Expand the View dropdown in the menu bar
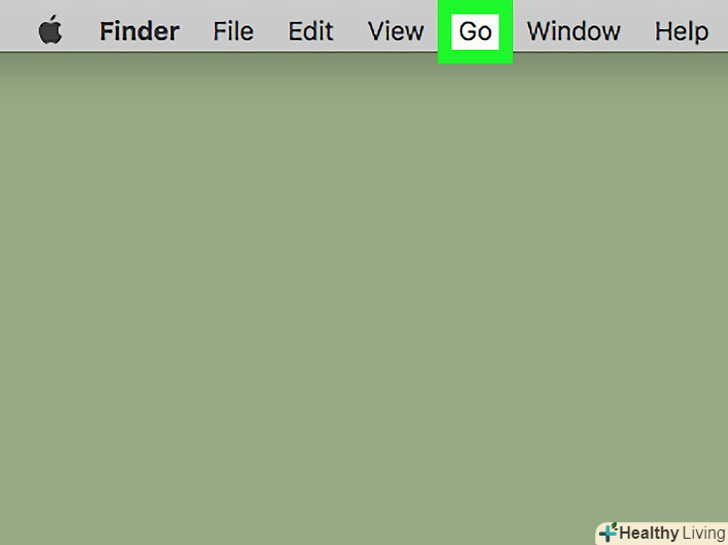 pyautogui.click(x=396, y=32)
